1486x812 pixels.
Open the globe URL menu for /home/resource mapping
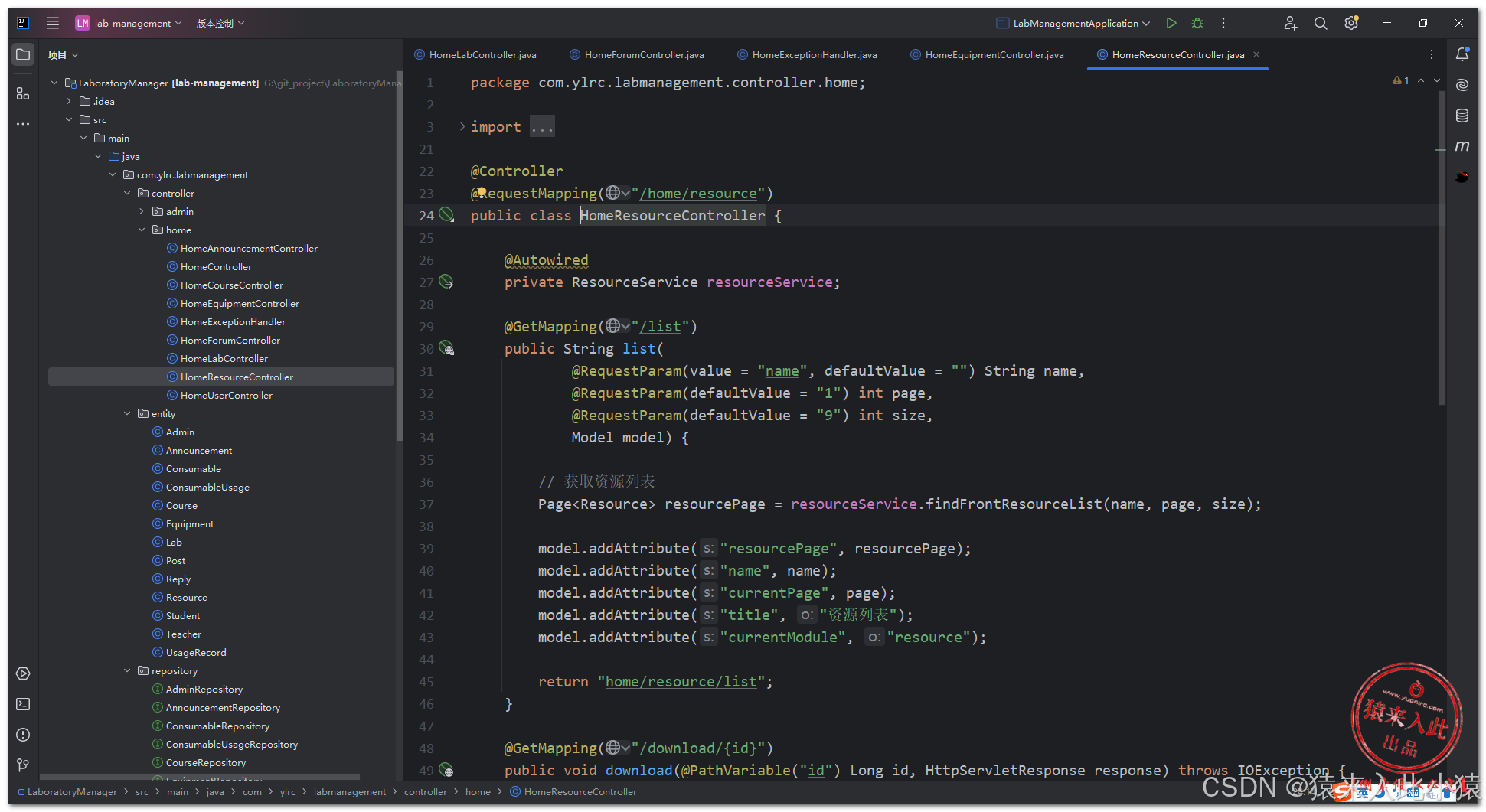click(618, 193)
